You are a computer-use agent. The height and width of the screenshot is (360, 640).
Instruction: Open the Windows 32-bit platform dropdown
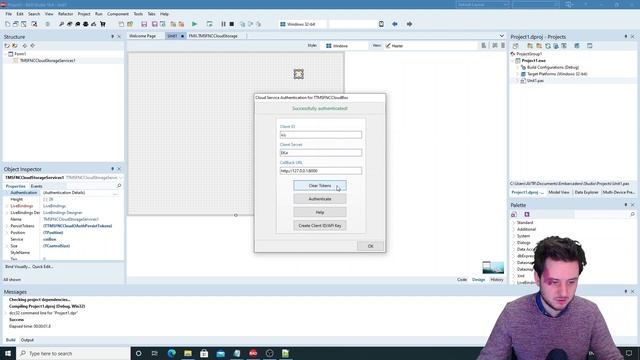302,24
